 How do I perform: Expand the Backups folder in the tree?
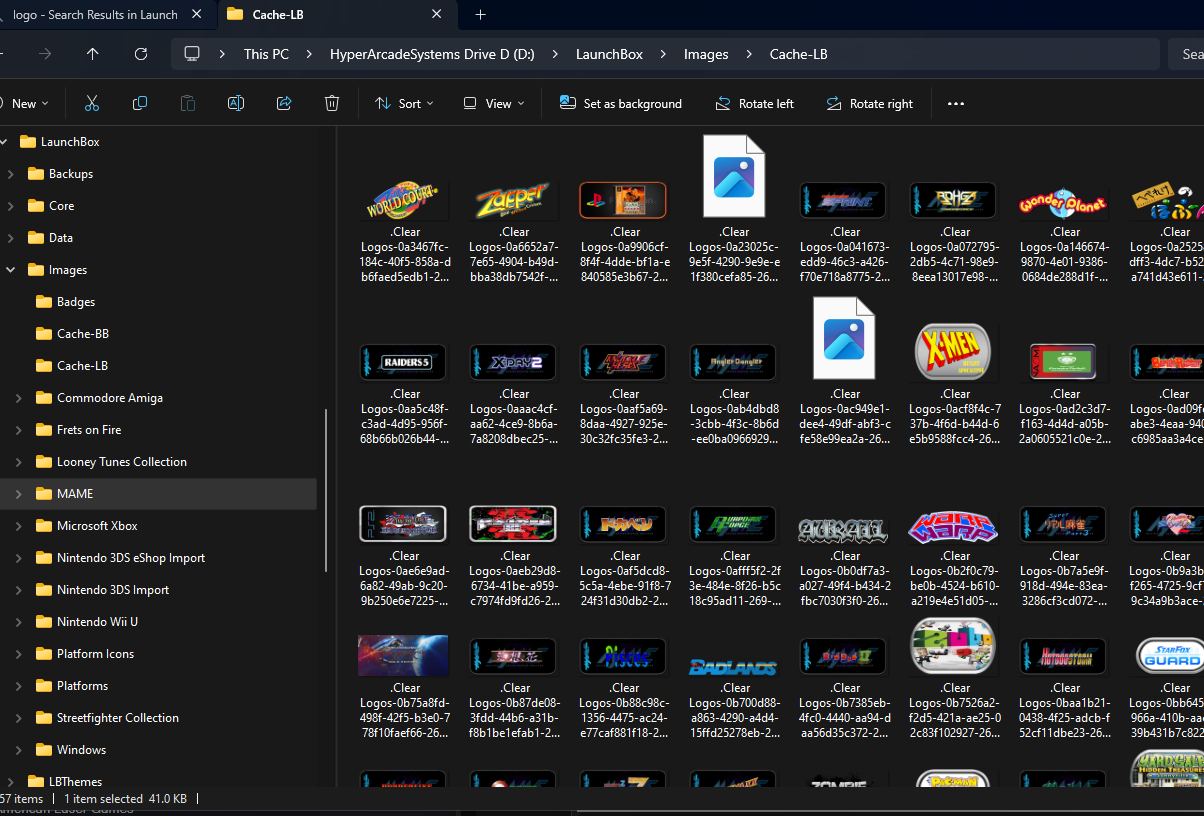(10, 174)
